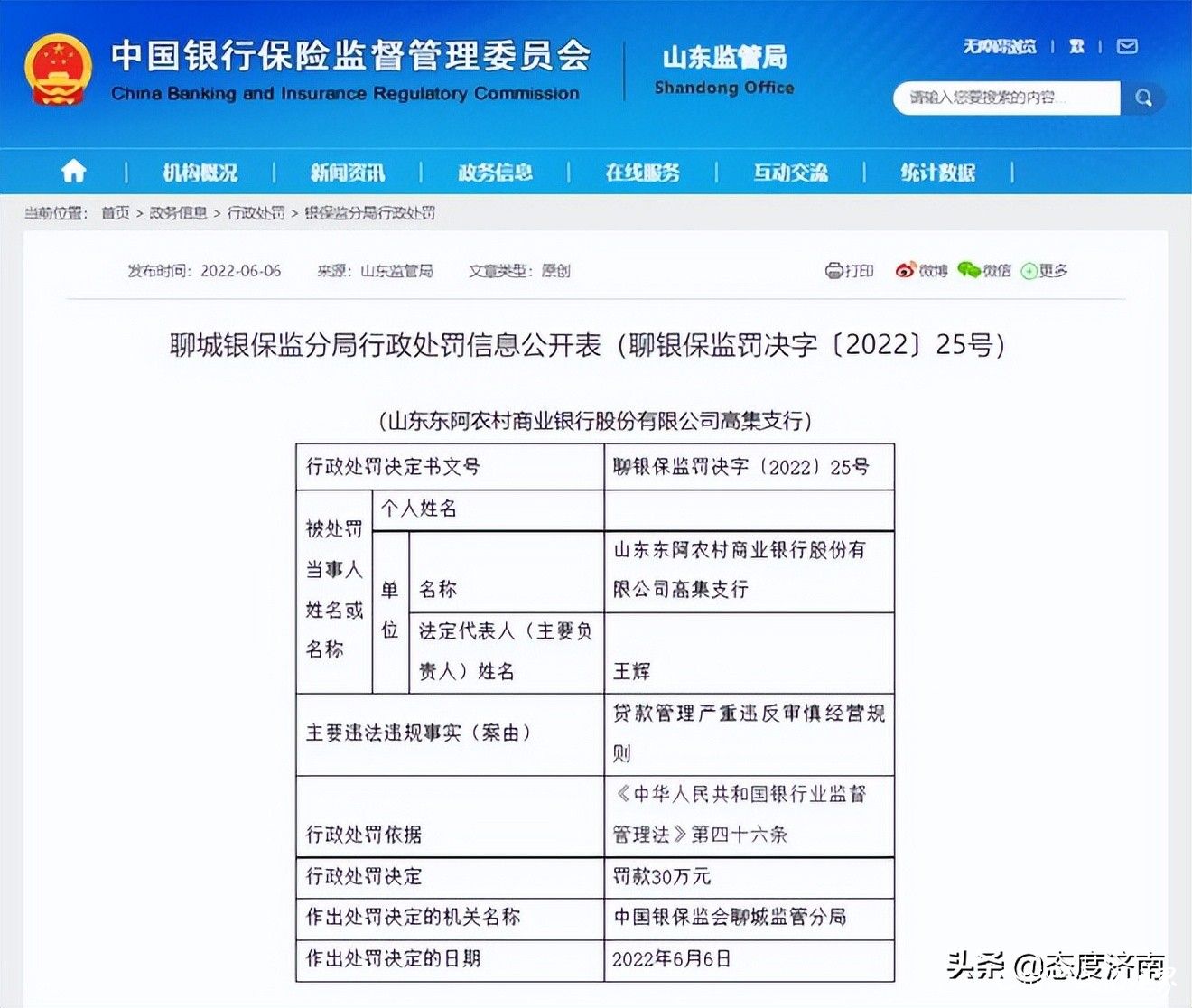Click the 贷款管理严重违反审慎经营规则 cell
The height and width of the screenshot is (1008, 1192).
[x=750, y=734]
